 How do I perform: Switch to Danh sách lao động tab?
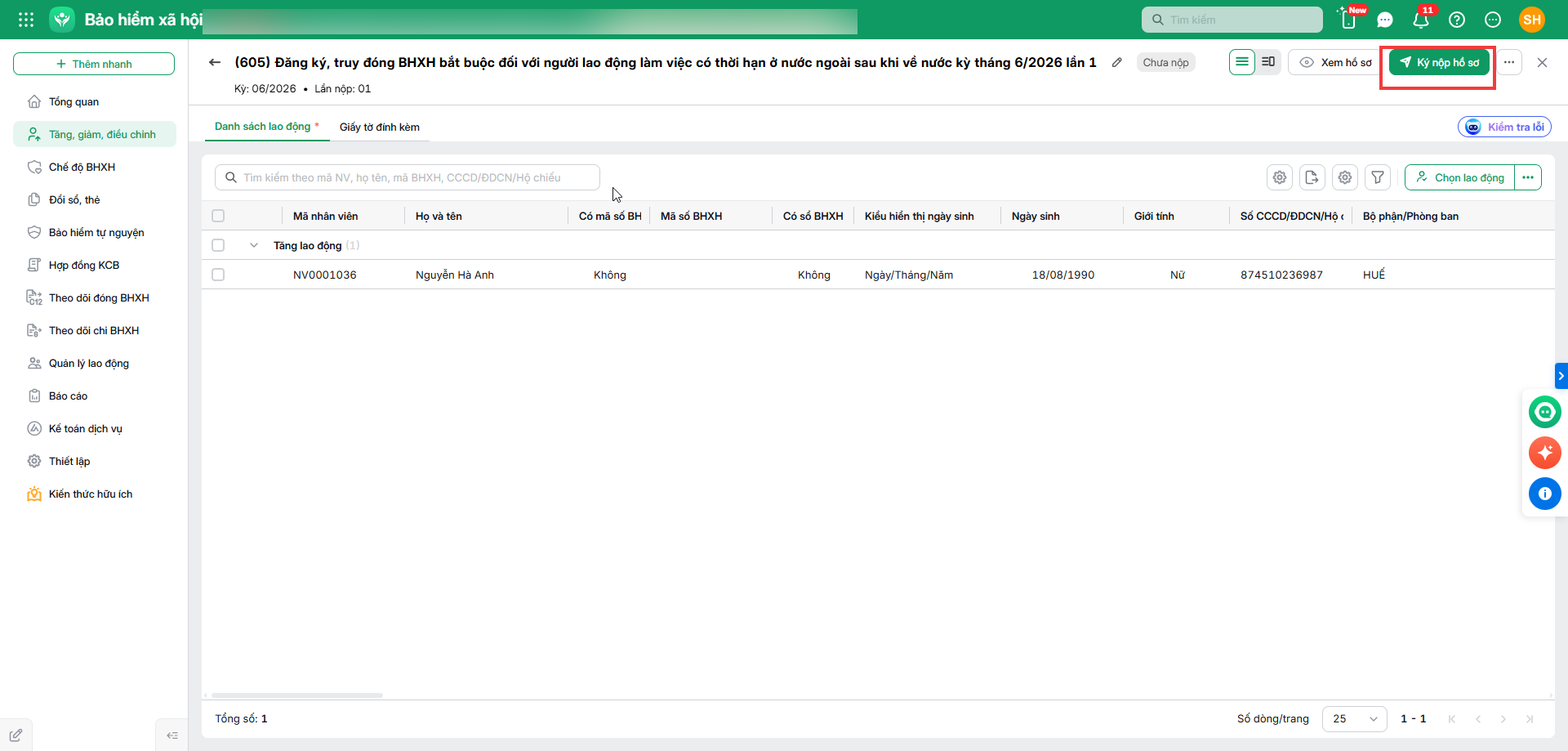[266, 127]
